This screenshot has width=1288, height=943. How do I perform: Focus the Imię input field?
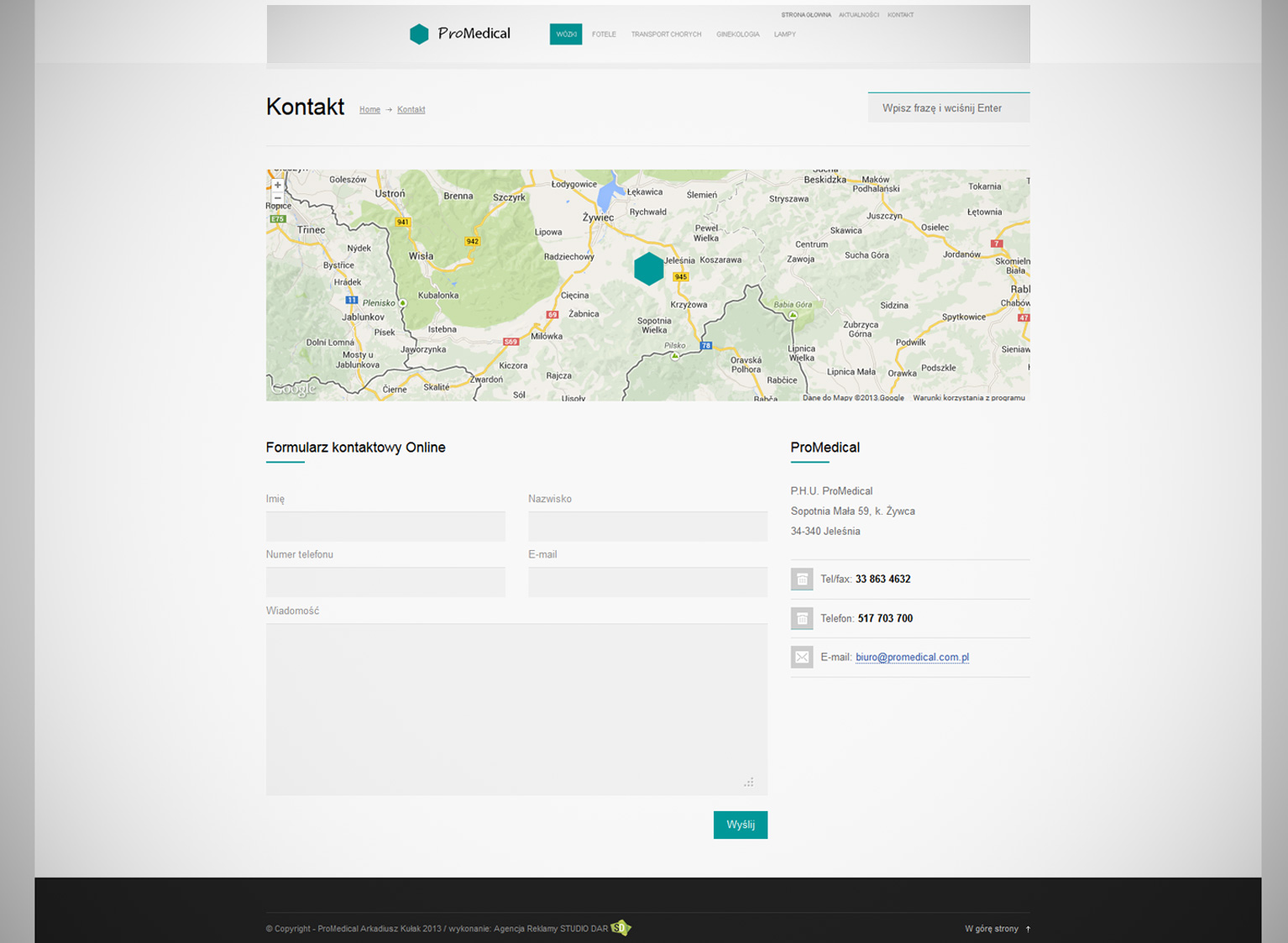(x=385, y=527)
